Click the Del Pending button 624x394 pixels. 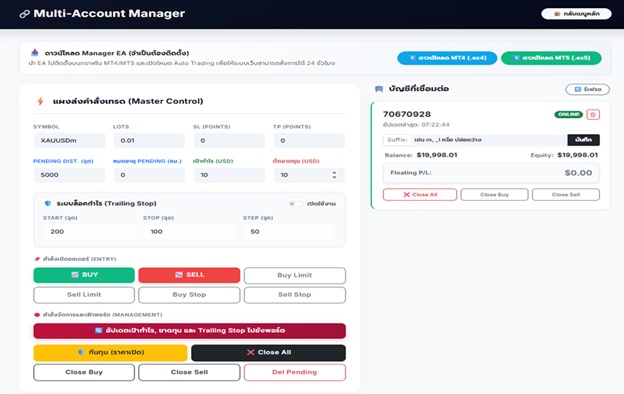pyautogui.click(x=295, y=373)
